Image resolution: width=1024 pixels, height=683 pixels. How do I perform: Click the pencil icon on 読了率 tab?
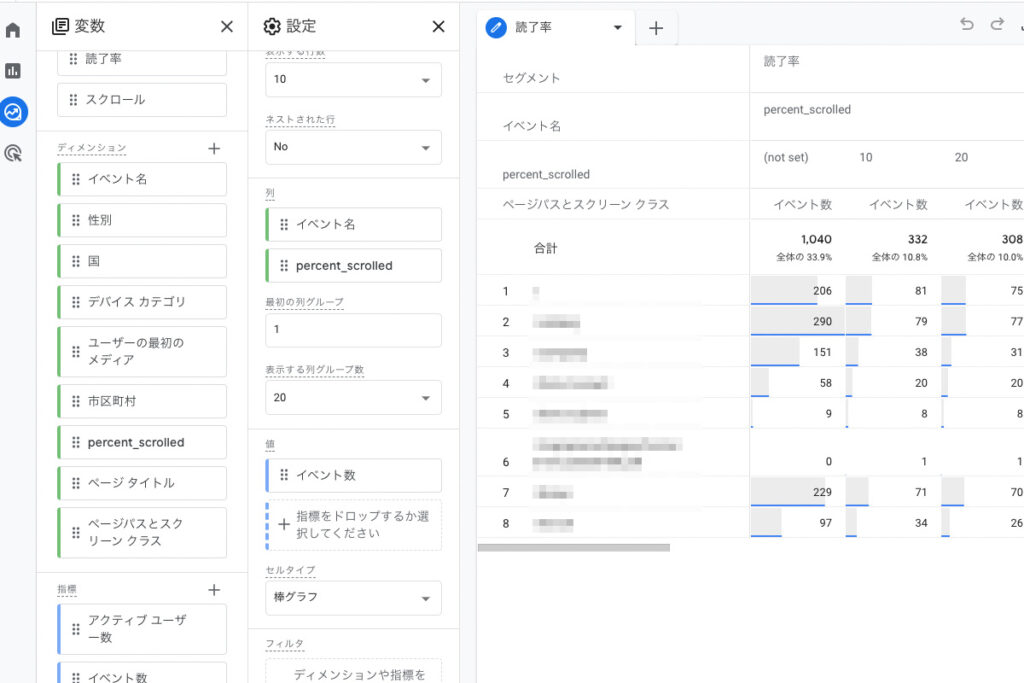(496, 27)
